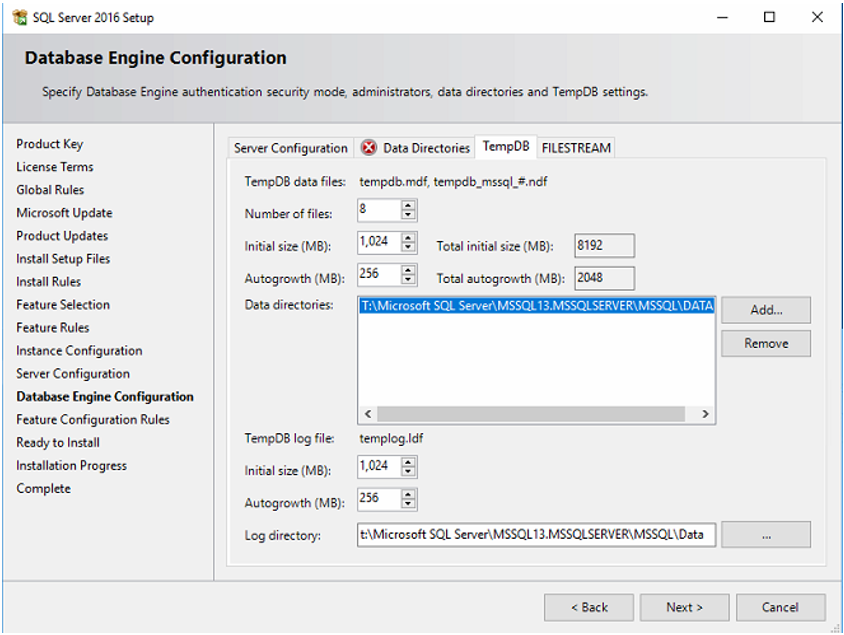Select Product Key step in sidebar
Image resolution: width=844 pixels, height=635 pixels.
point(50,144)
